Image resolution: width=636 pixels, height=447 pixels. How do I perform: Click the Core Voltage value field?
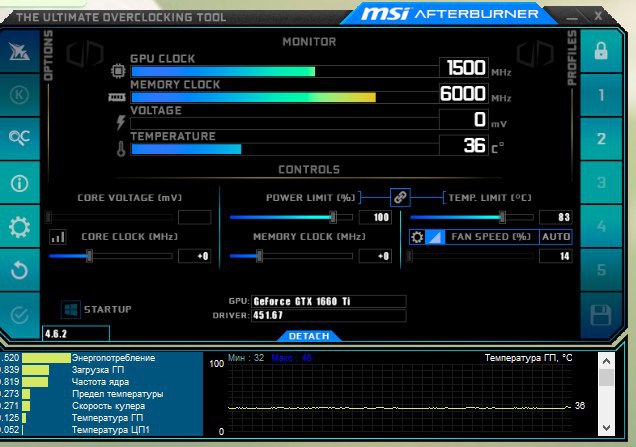195,217
